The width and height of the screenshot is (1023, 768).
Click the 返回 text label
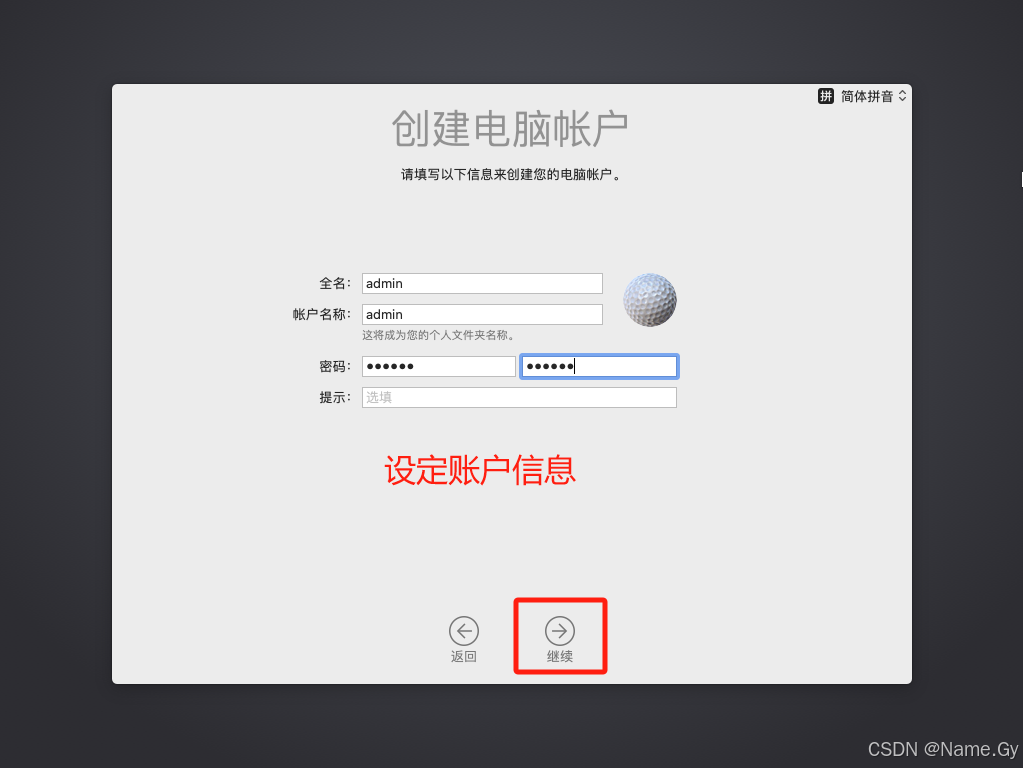tap(464, 656)
